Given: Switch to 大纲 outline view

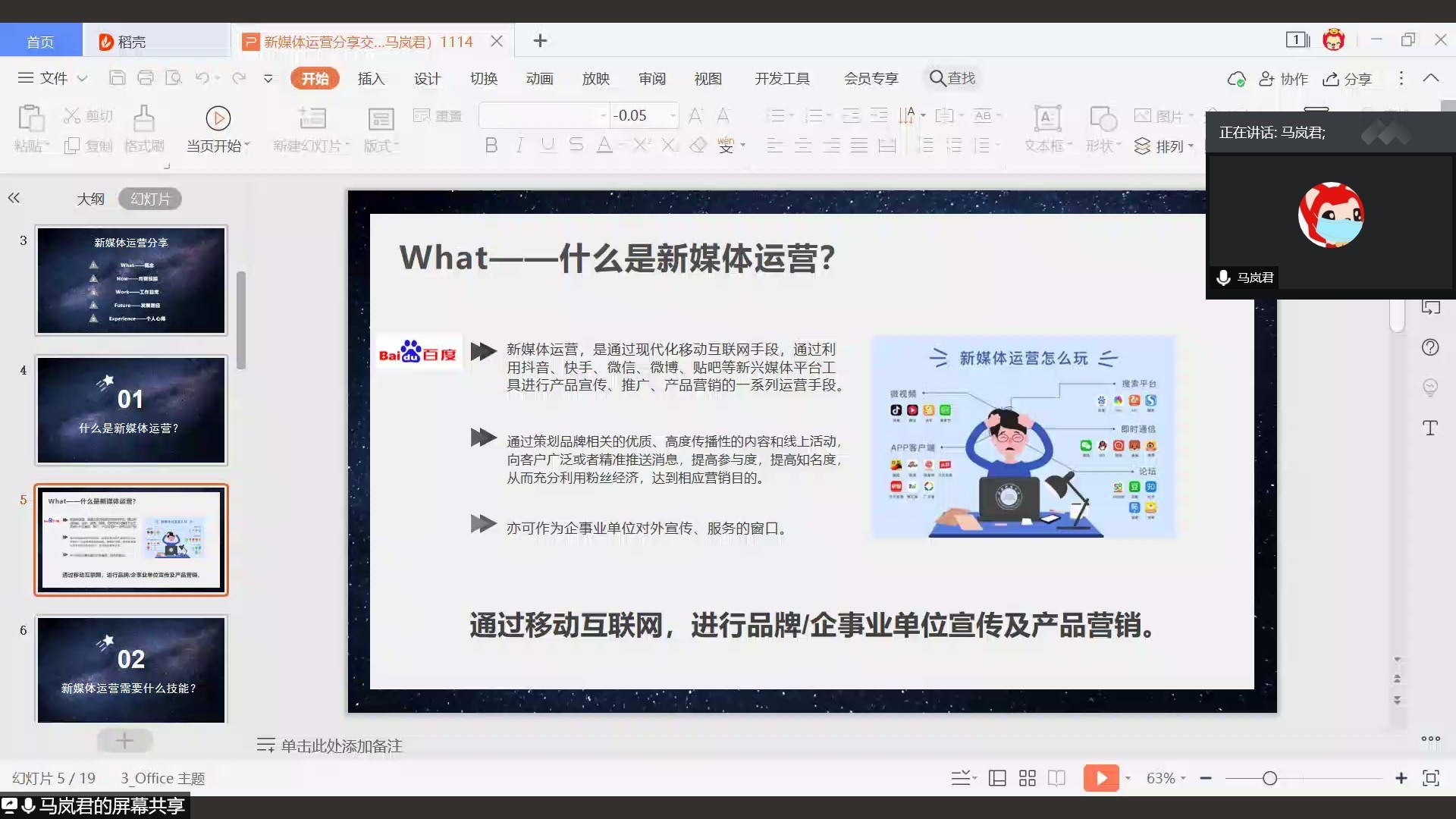Looking at the screenshot, I should coord(90,199).
